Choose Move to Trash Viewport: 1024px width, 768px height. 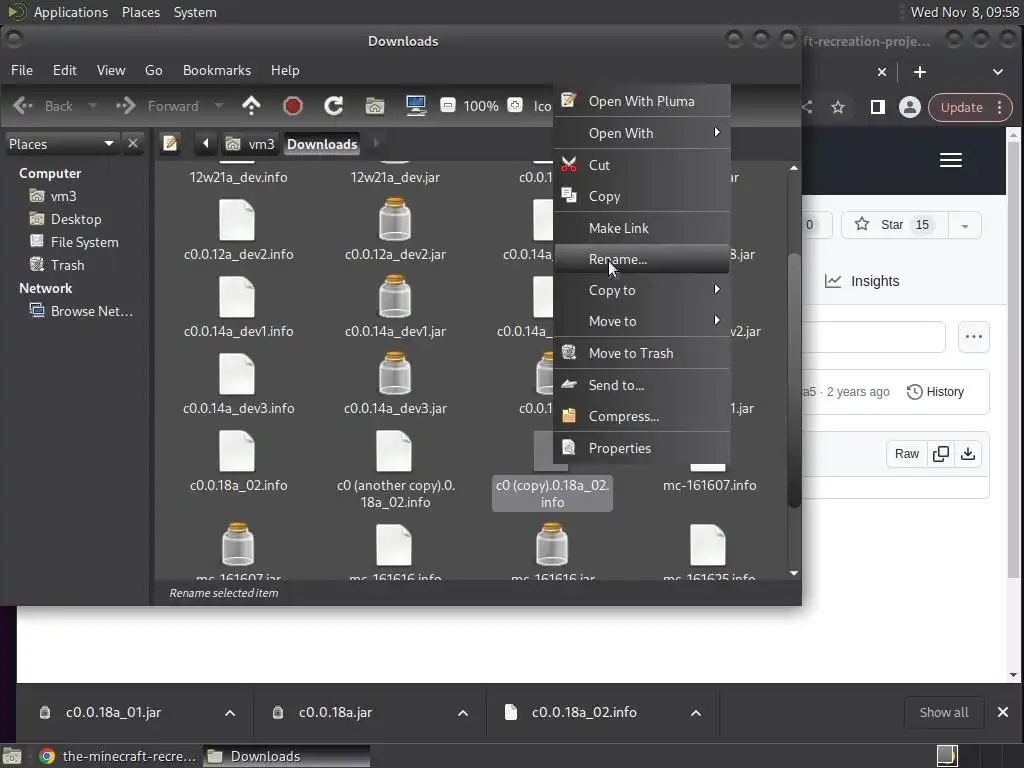641,353
